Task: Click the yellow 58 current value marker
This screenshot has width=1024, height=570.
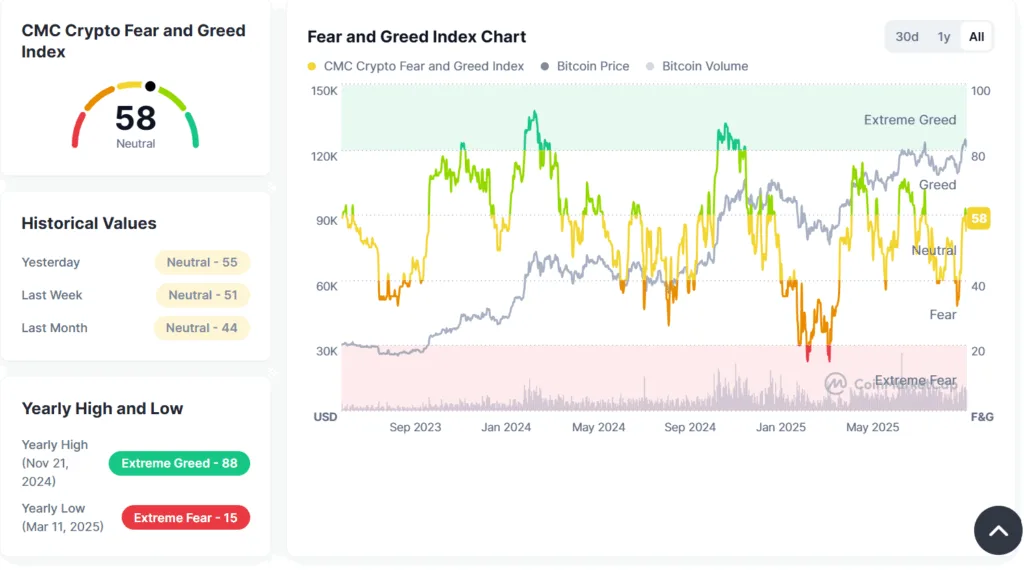Action: pos(979,219)
